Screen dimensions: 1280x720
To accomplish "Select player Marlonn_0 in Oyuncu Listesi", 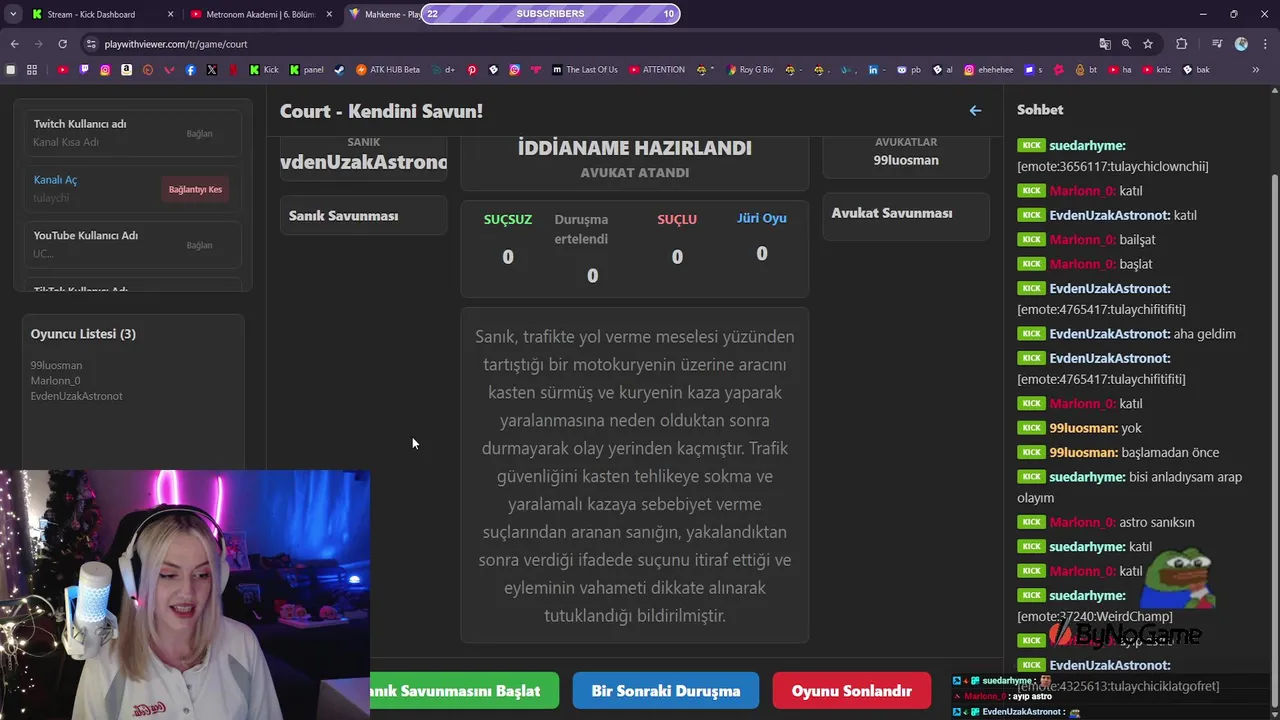I will 55,380.
